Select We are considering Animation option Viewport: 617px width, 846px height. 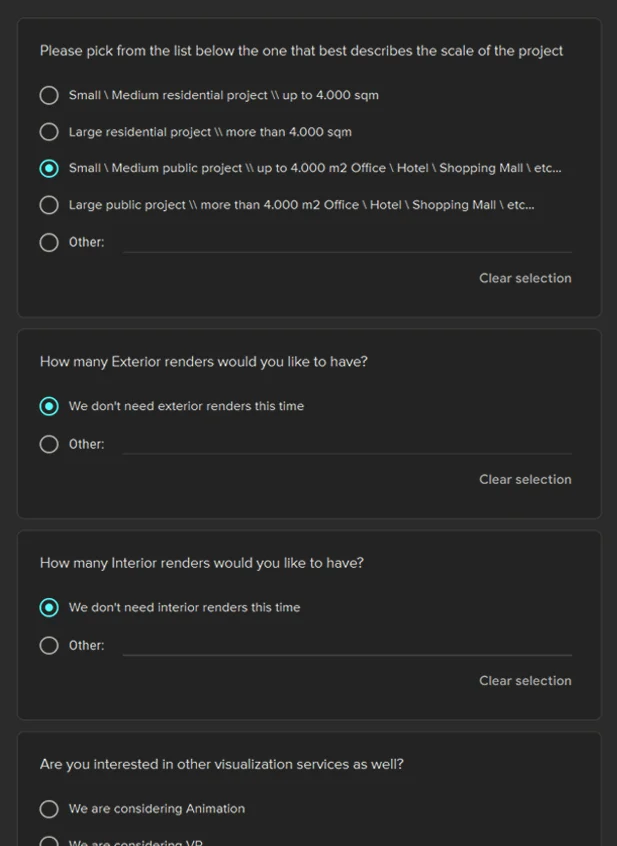click(49, 808)
